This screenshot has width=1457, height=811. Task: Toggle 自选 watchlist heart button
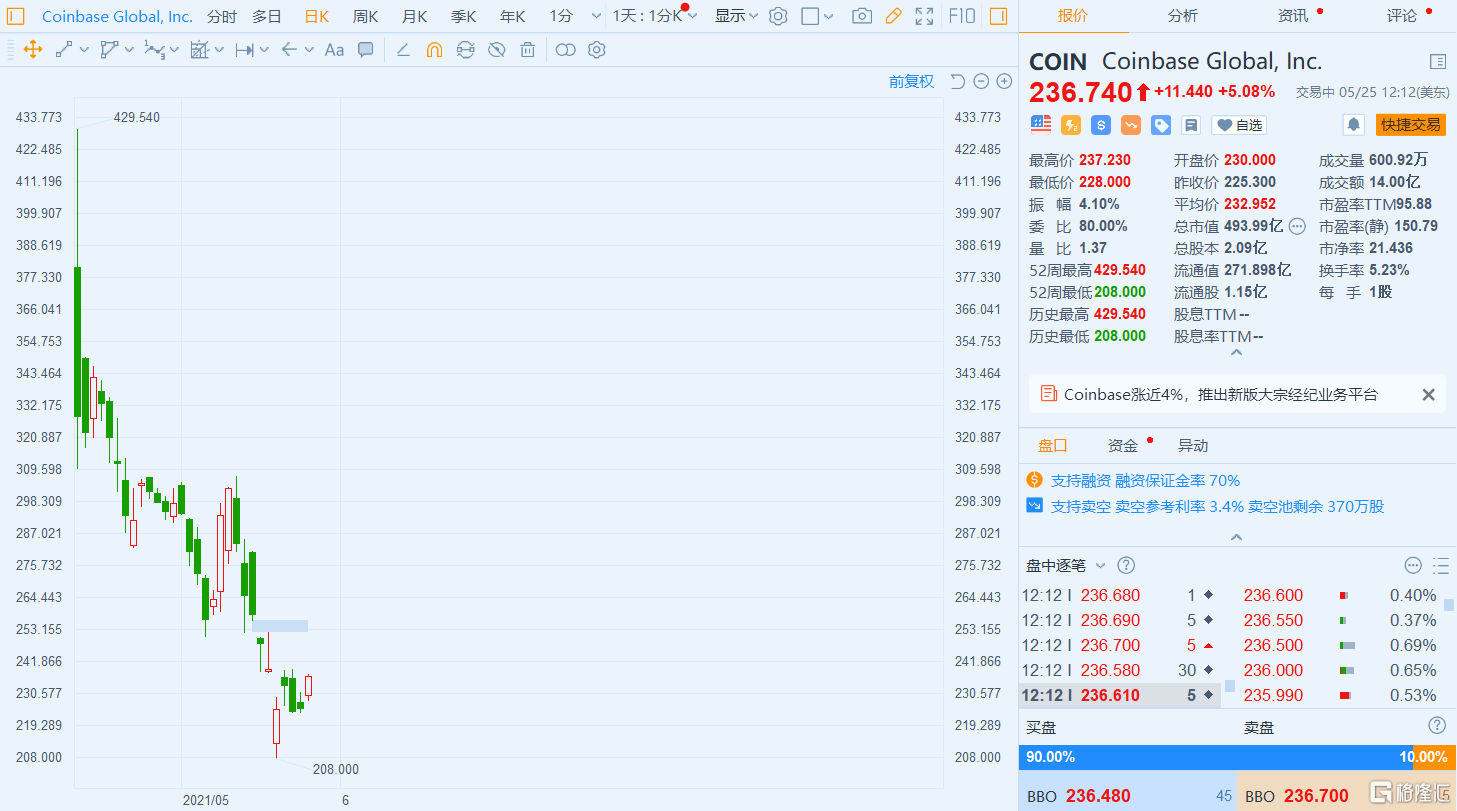pyautogui.click(x=1239, y=125)
